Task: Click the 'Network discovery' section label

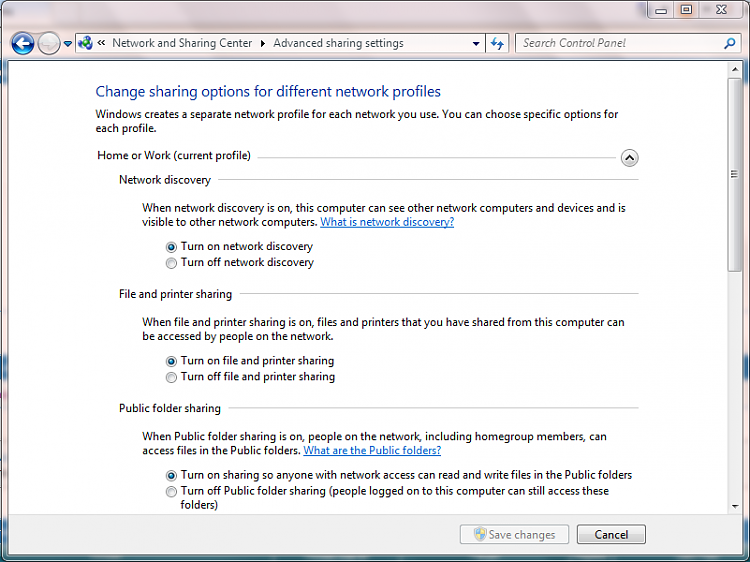Action: [165, 180]
